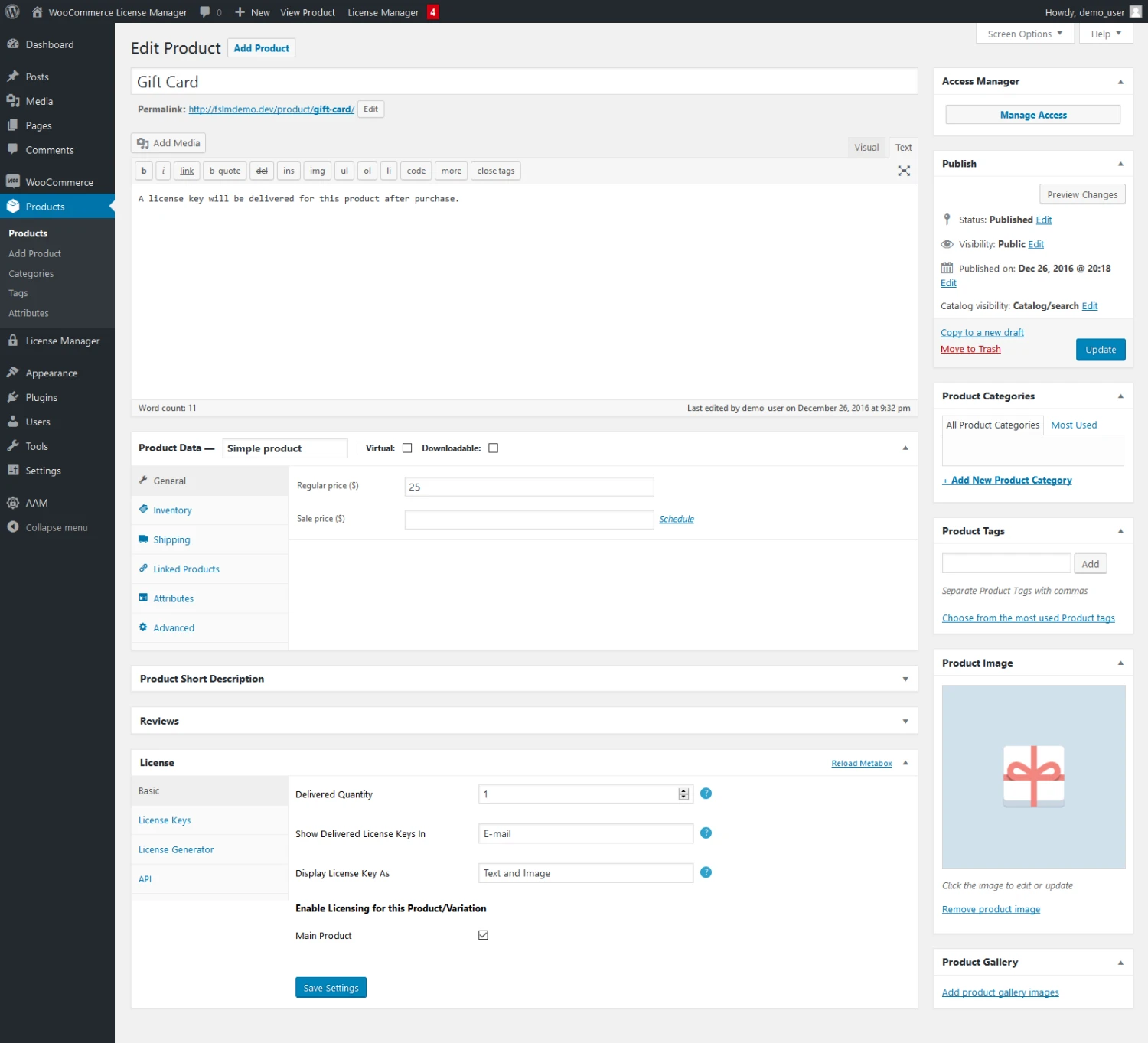Toggle distraction-free writing mode icon
The image size is (1148, 1043).
(x=904, y=171)
